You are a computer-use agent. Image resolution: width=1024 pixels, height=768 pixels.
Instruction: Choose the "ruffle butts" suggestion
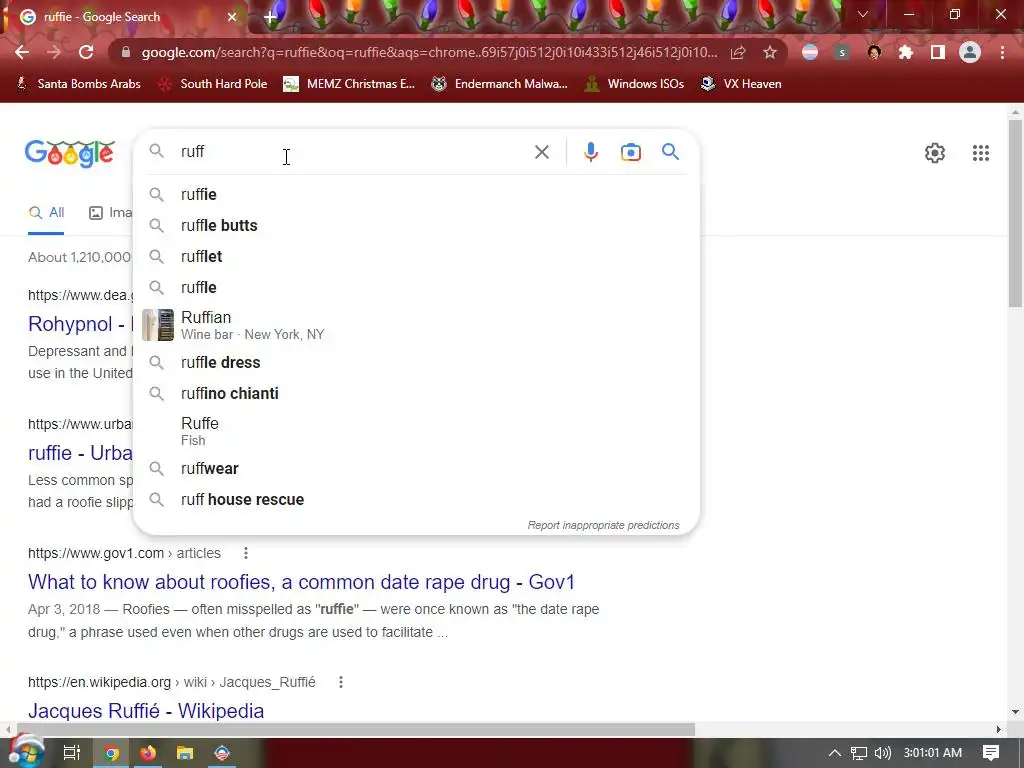[416, 225]
